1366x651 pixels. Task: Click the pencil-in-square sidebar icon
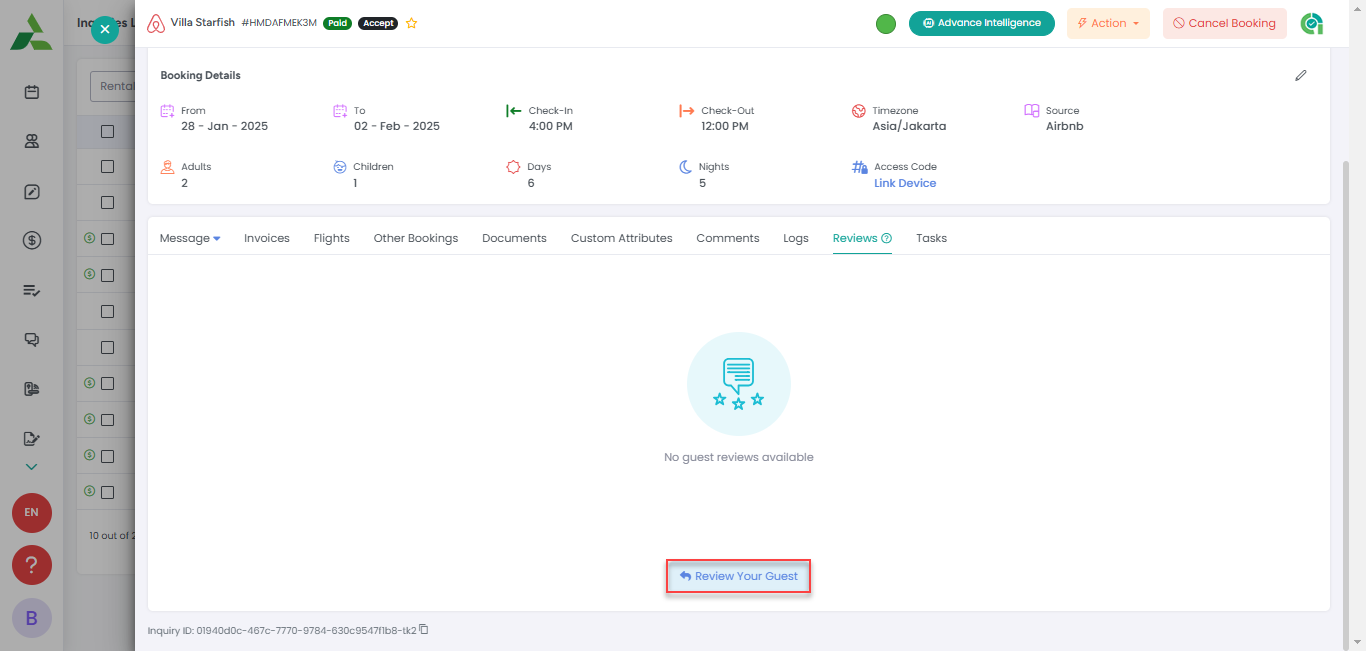coord(32,192)
